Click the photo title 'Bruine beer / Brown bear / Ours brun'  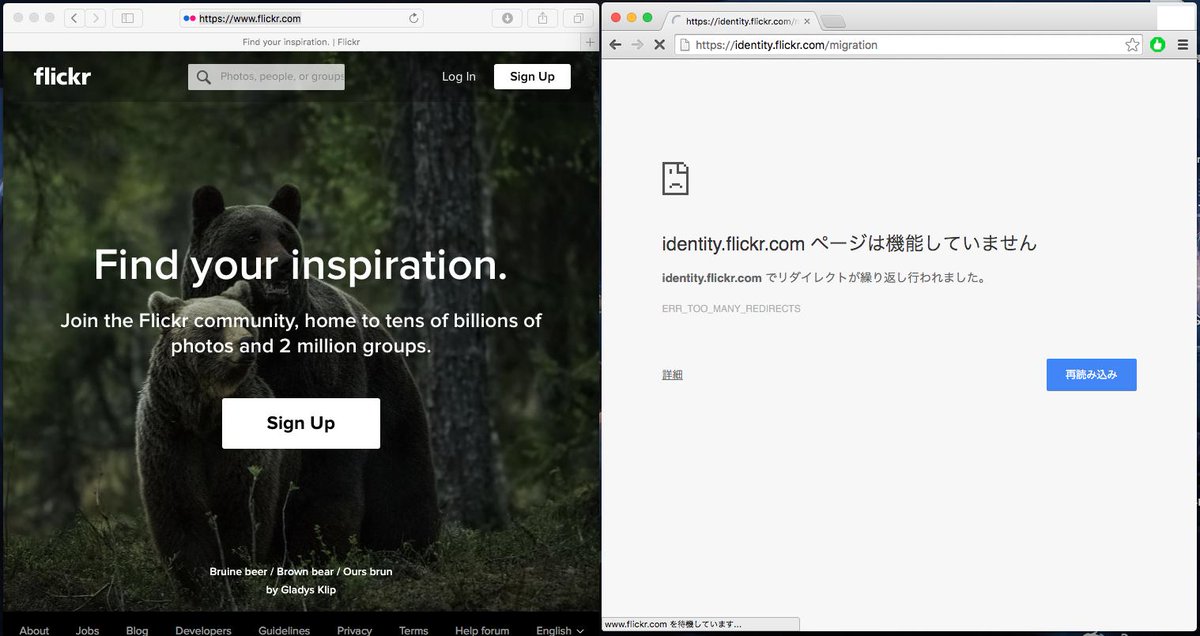point(301,572)
